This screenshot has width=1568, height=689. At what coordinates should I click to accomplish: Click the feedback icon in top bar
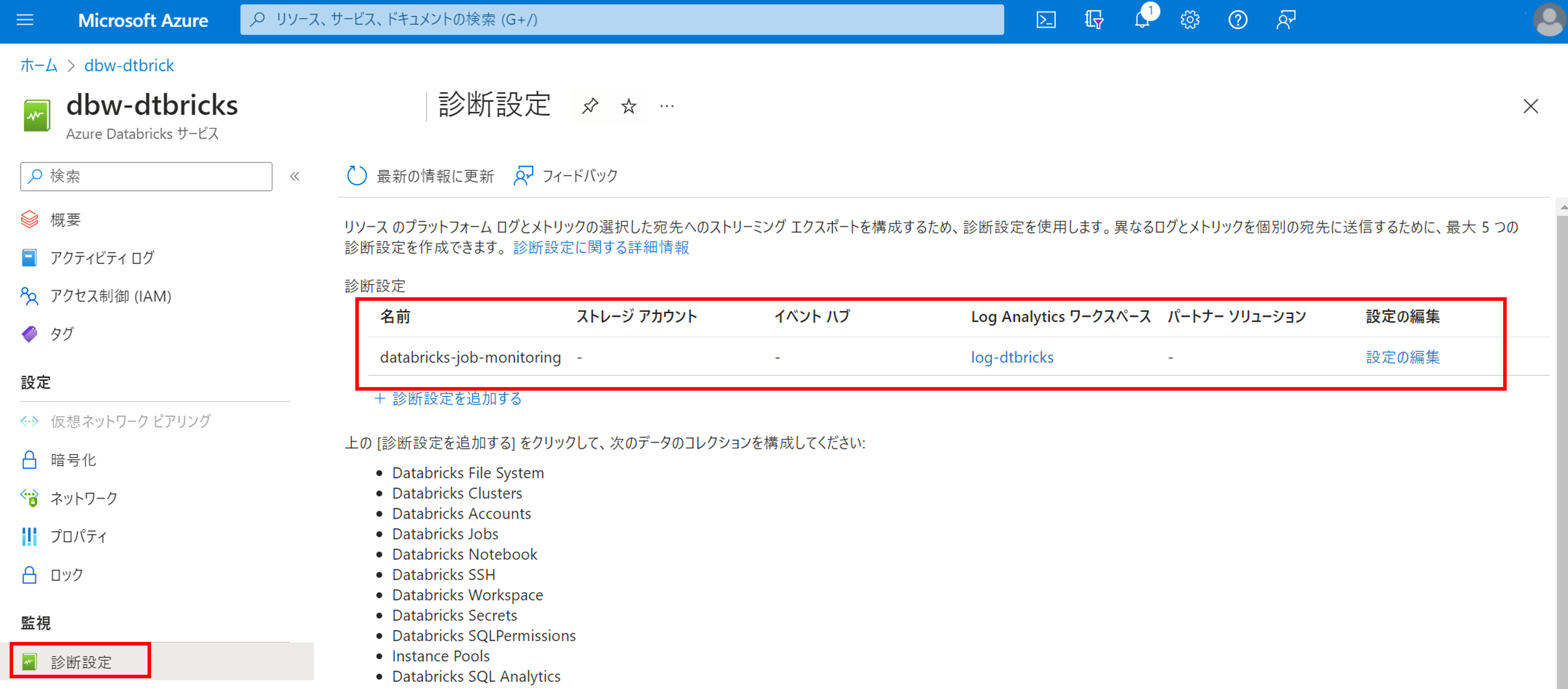(x=1285, y=20)
